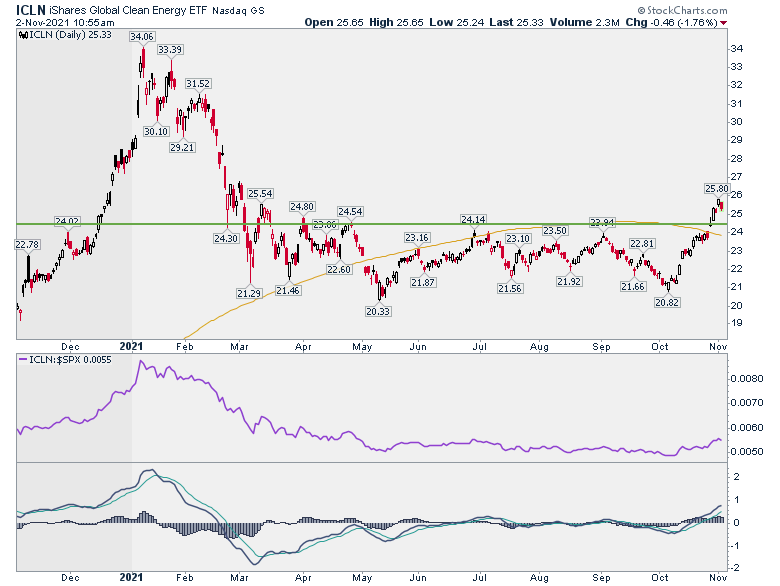Click the 21.46 low price label

pos(288,290)
